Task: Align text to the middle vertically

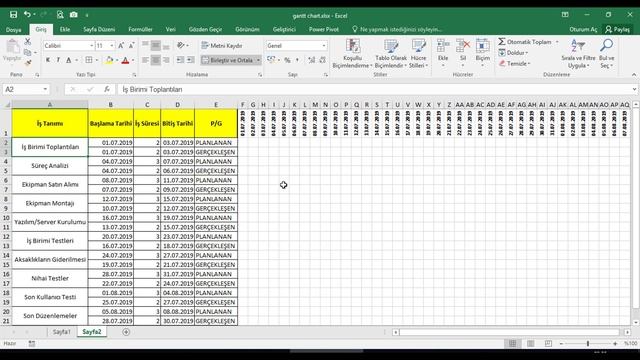Action: click(156, 45)
